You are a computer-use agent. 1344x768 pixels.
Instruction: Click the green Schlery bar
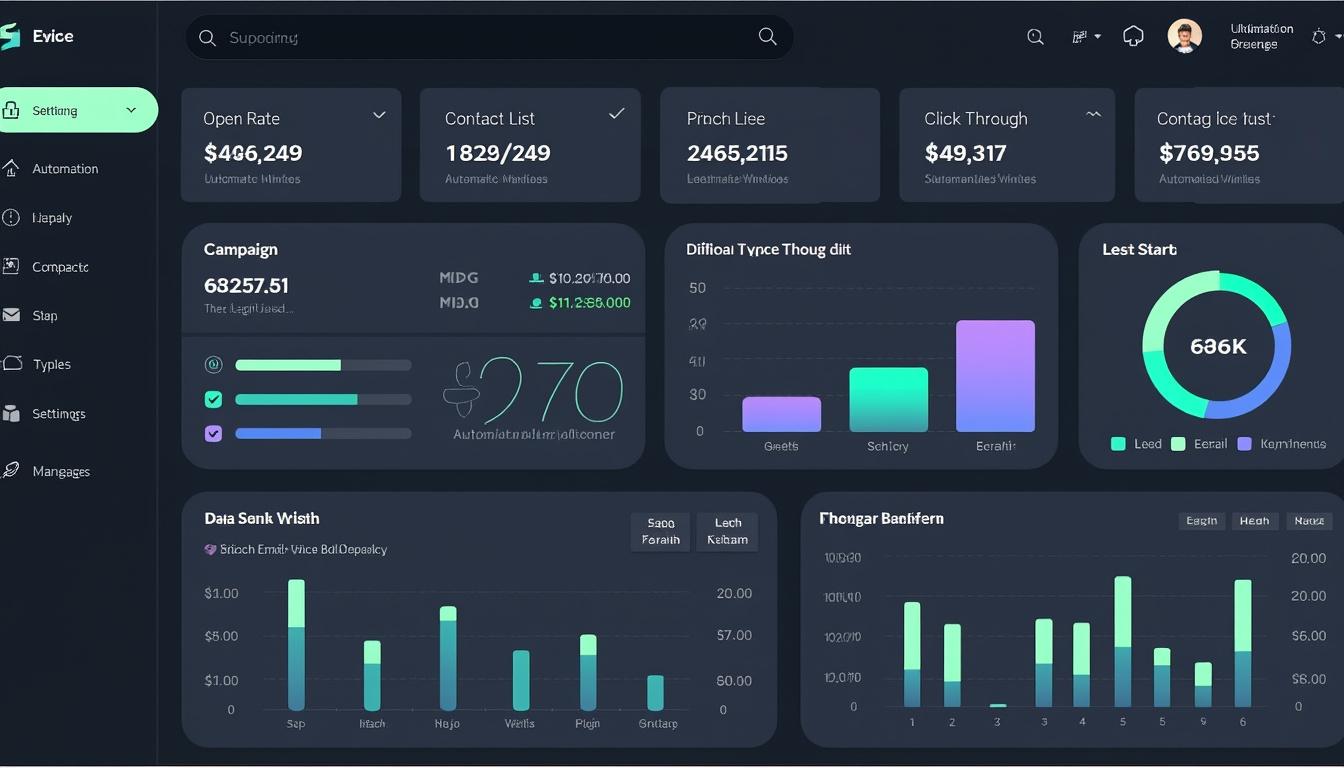pyautogui.click(x=888, y=400)
